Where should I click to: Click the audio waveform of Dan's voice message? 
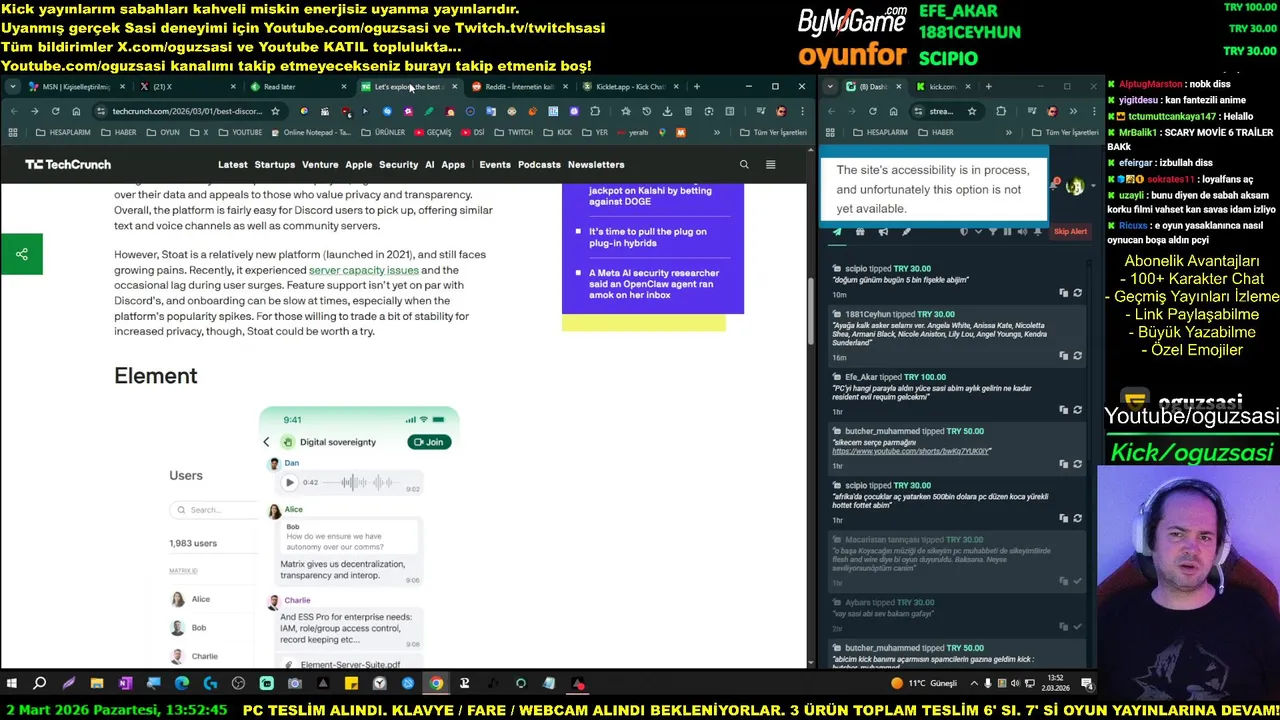pyautogui.click(x=362, y=482)
